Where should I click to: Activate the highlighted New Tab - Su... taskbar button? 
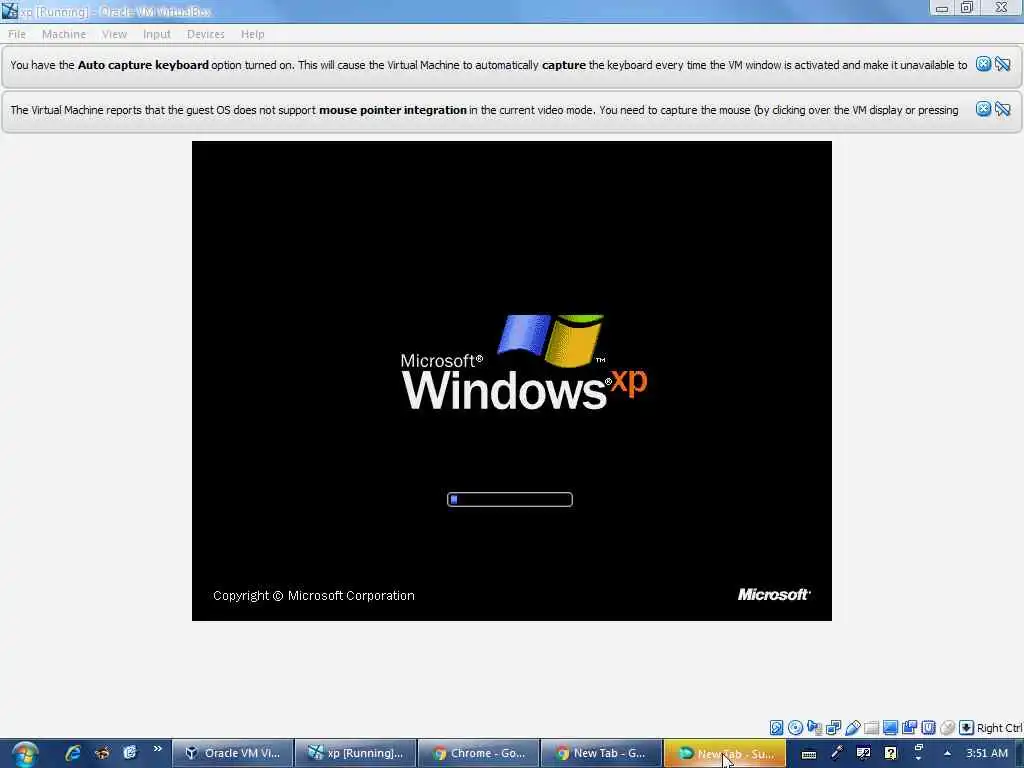(x=724, y=753)
